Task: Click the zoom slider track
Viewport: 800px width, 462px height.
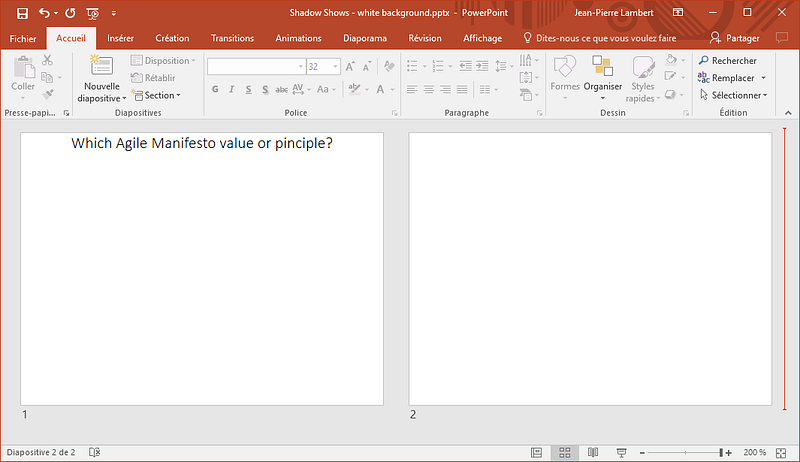Action: (x=685, y=453)
